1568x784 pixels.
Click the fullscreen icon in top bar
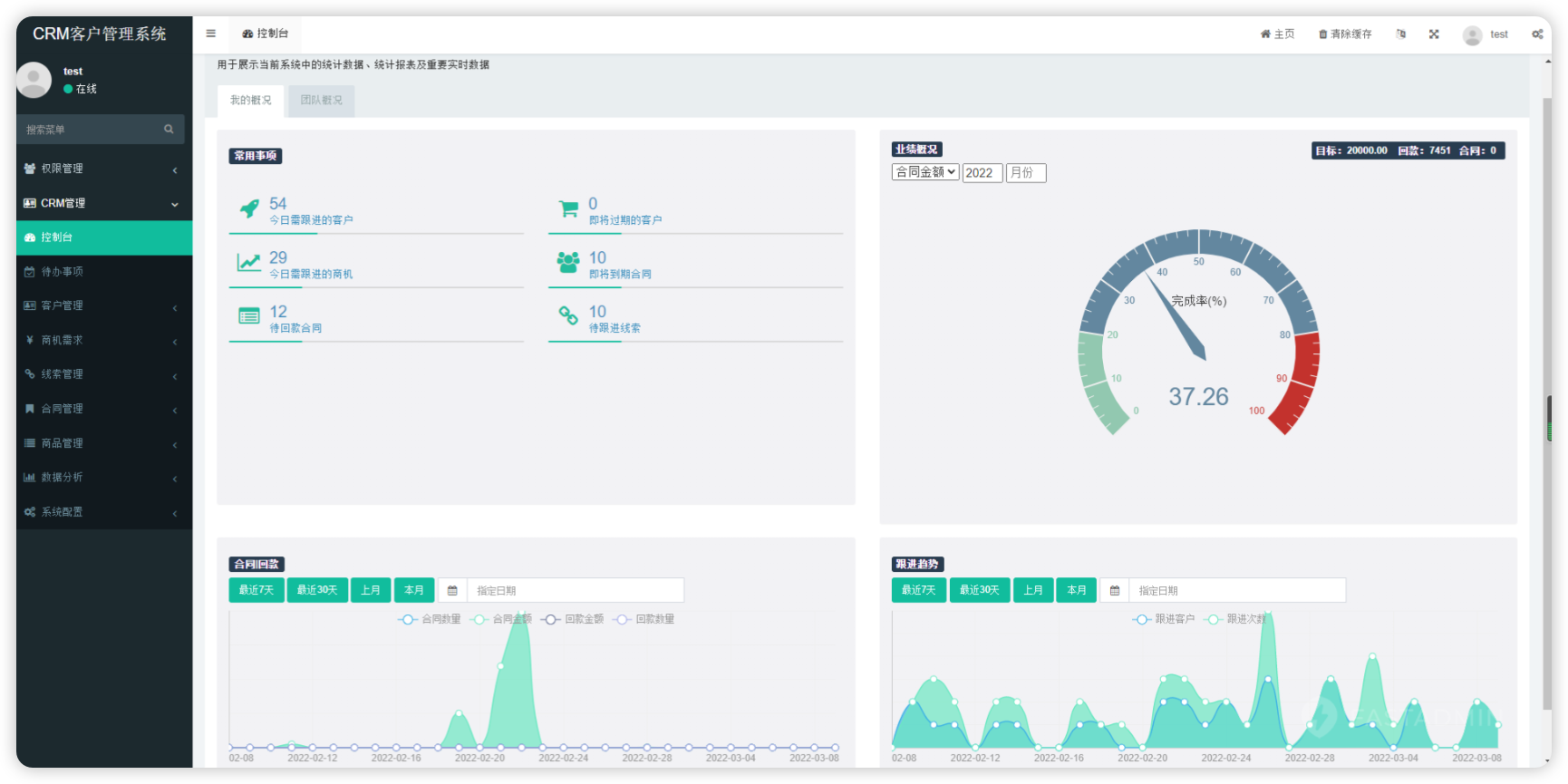tap(1434, 34)
